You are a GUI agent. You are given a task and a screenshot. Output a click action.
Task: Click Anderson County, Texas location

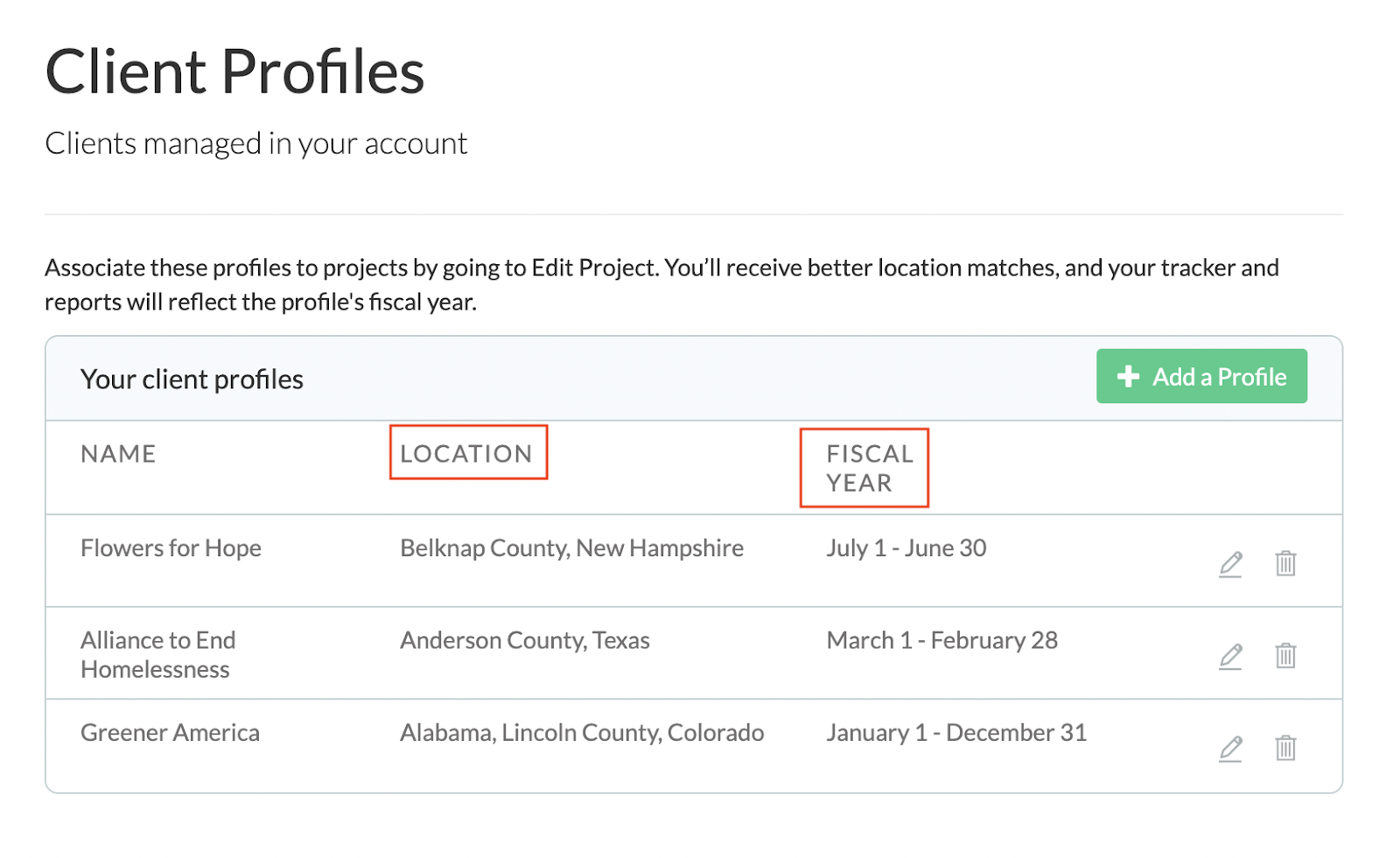525,641
